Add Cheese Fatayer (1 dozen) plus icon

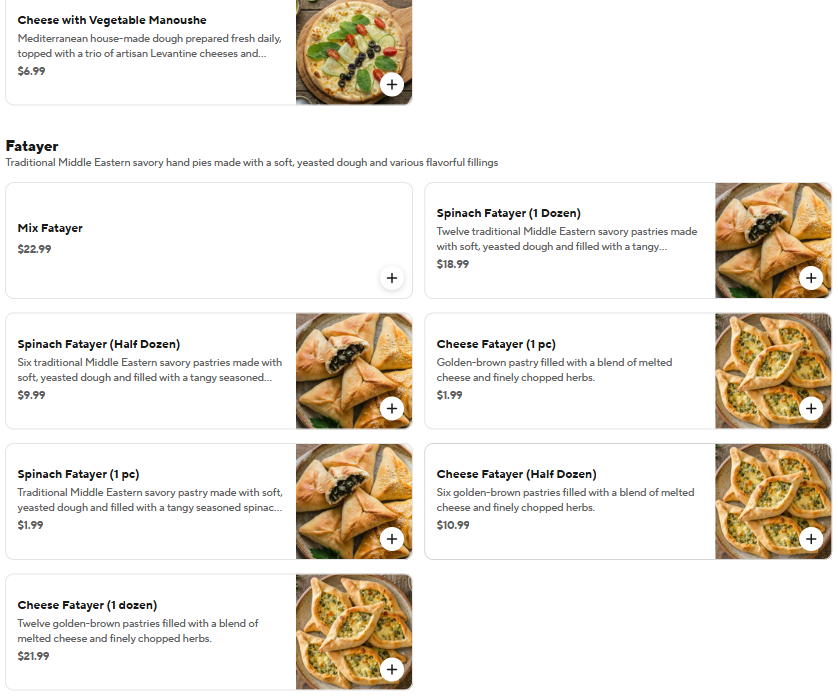(x=392, y=669)
